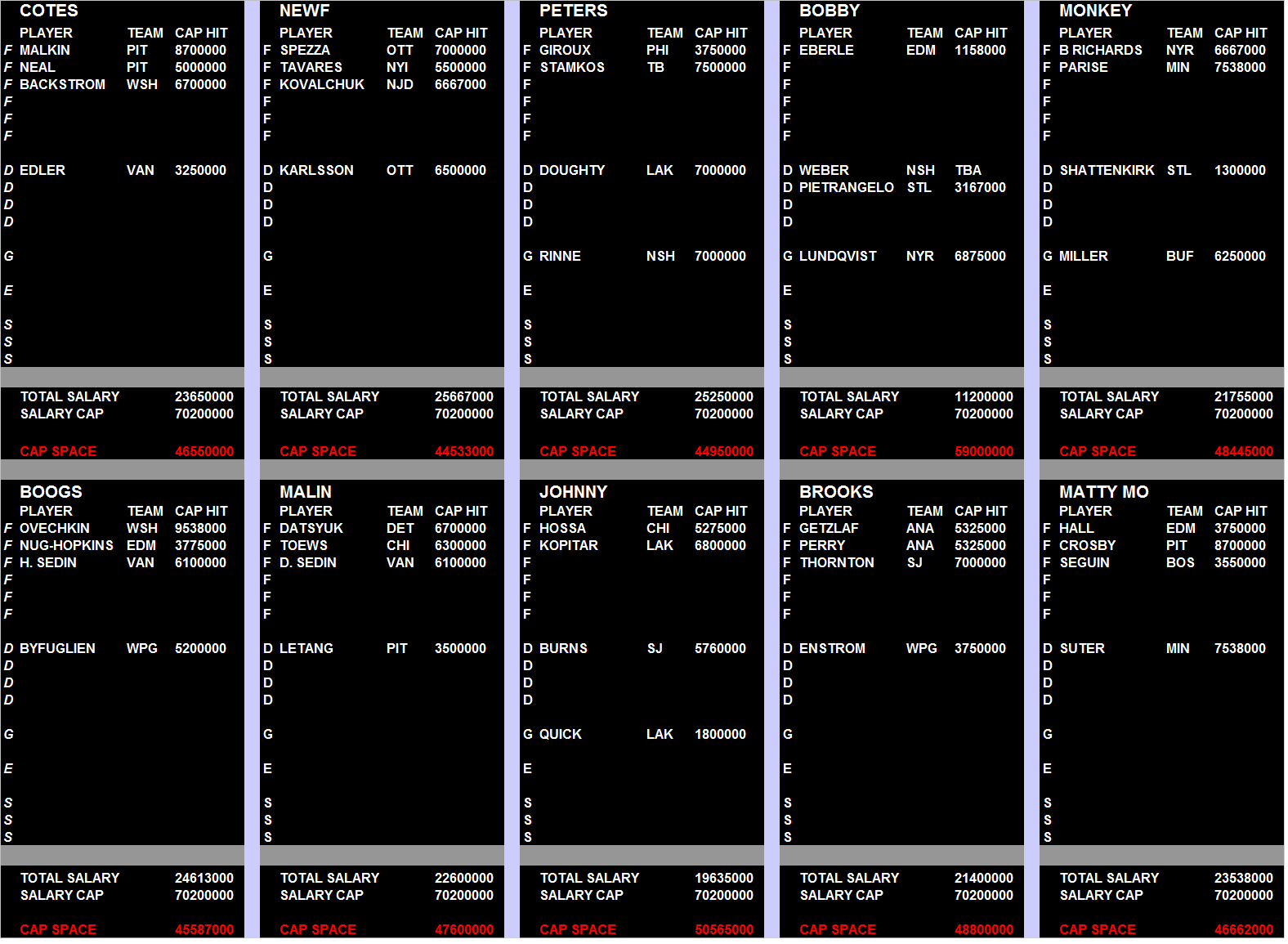
Task: Click the TOEWS player cell
Action: point(303,545)
